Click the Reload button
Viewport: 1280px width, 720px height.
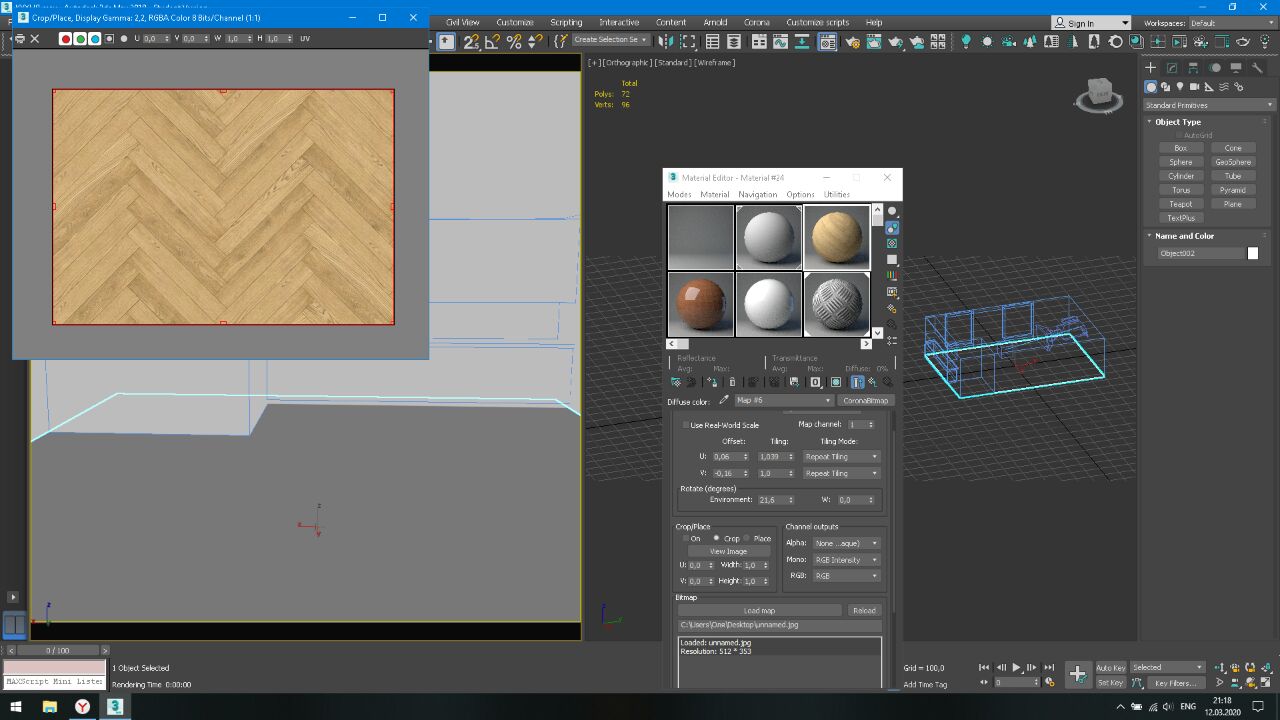[864, 610]
